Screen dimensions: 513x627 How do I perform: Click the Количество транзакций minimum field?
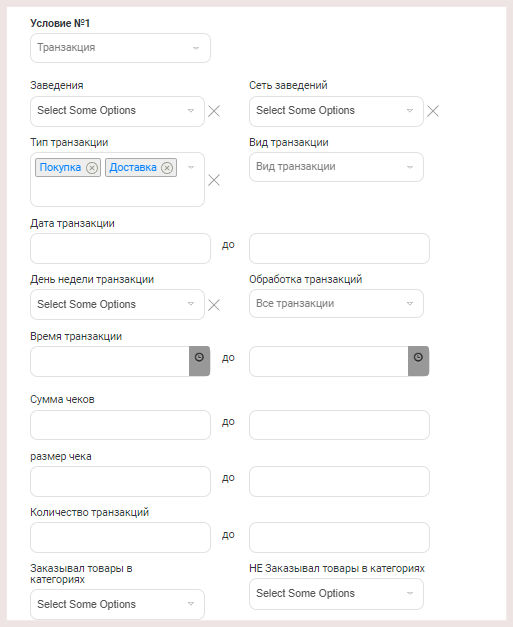120,537
